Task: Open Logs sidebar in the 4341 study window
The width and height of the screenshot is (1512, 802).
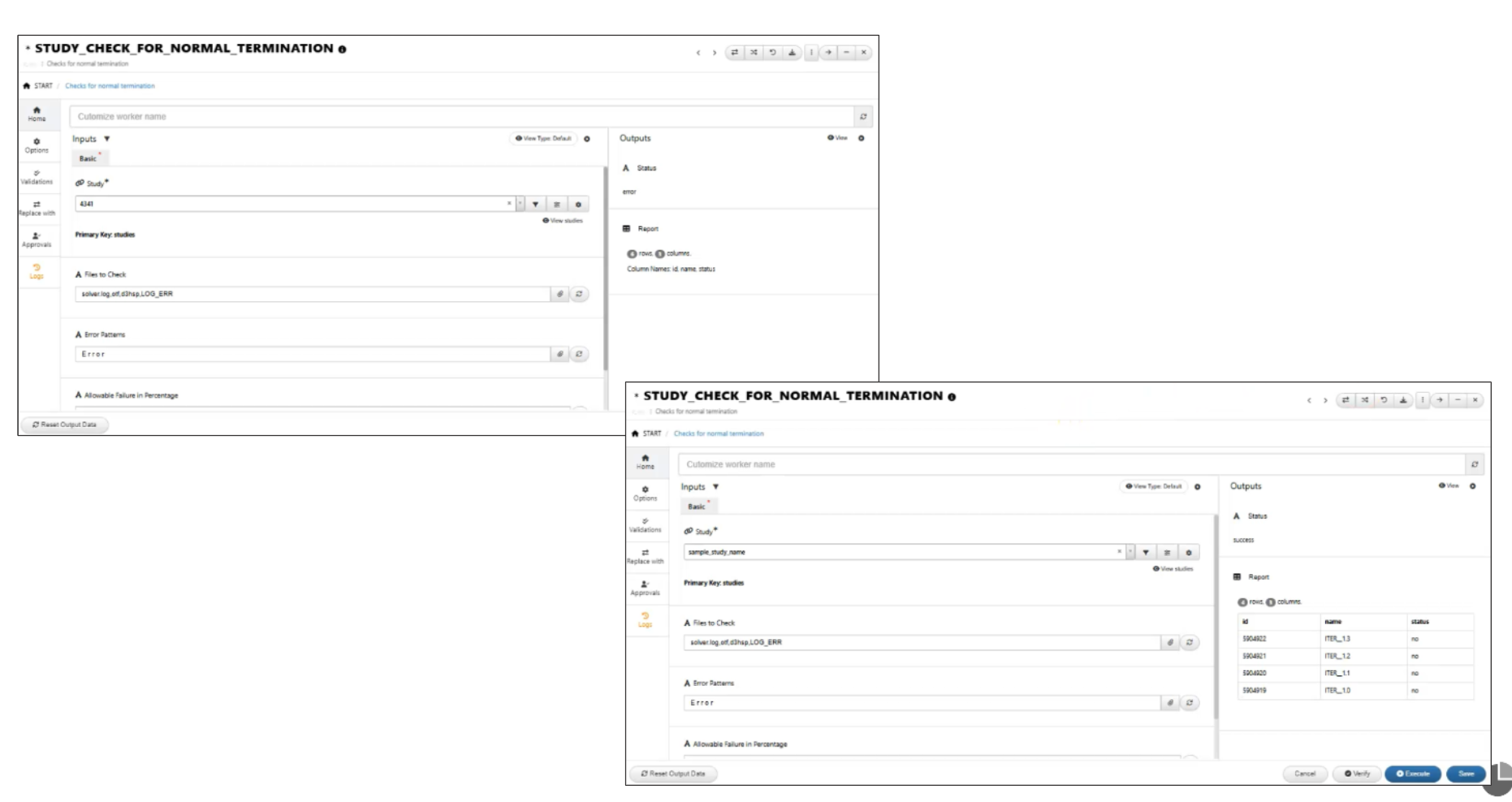Action: coord(37,272)
